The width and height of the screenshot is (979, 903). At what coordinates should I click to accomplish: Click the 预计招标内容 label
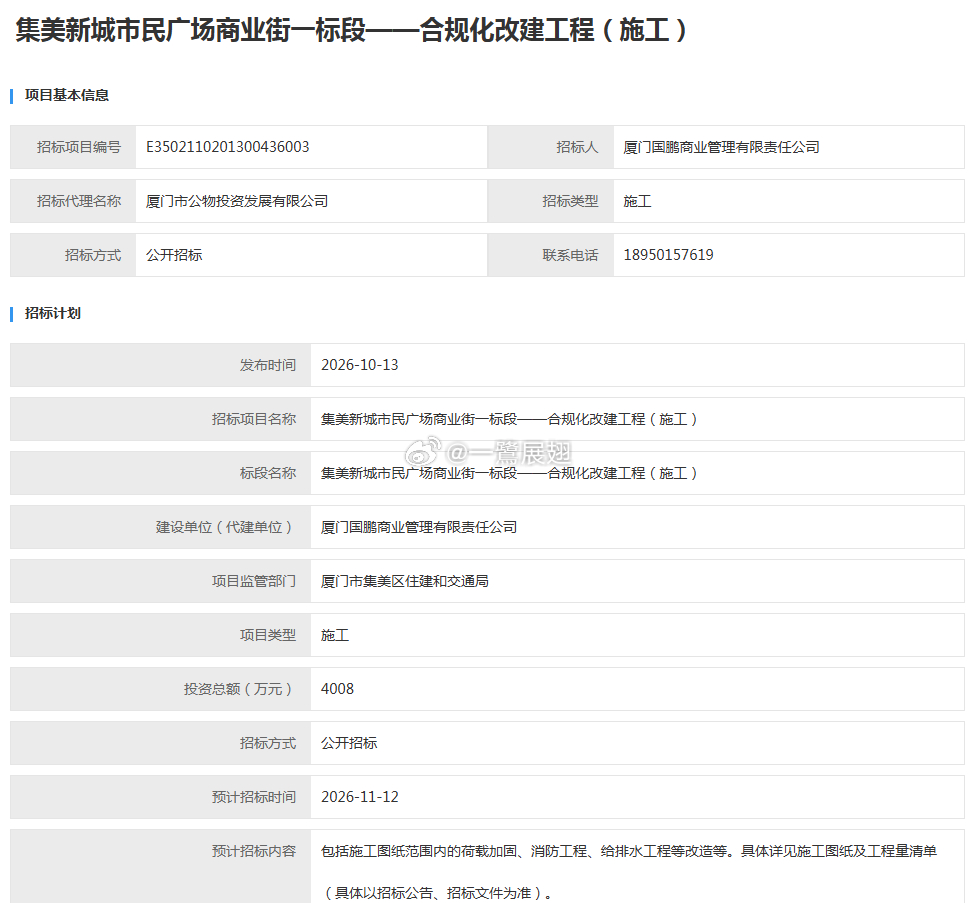coord(253,851)
